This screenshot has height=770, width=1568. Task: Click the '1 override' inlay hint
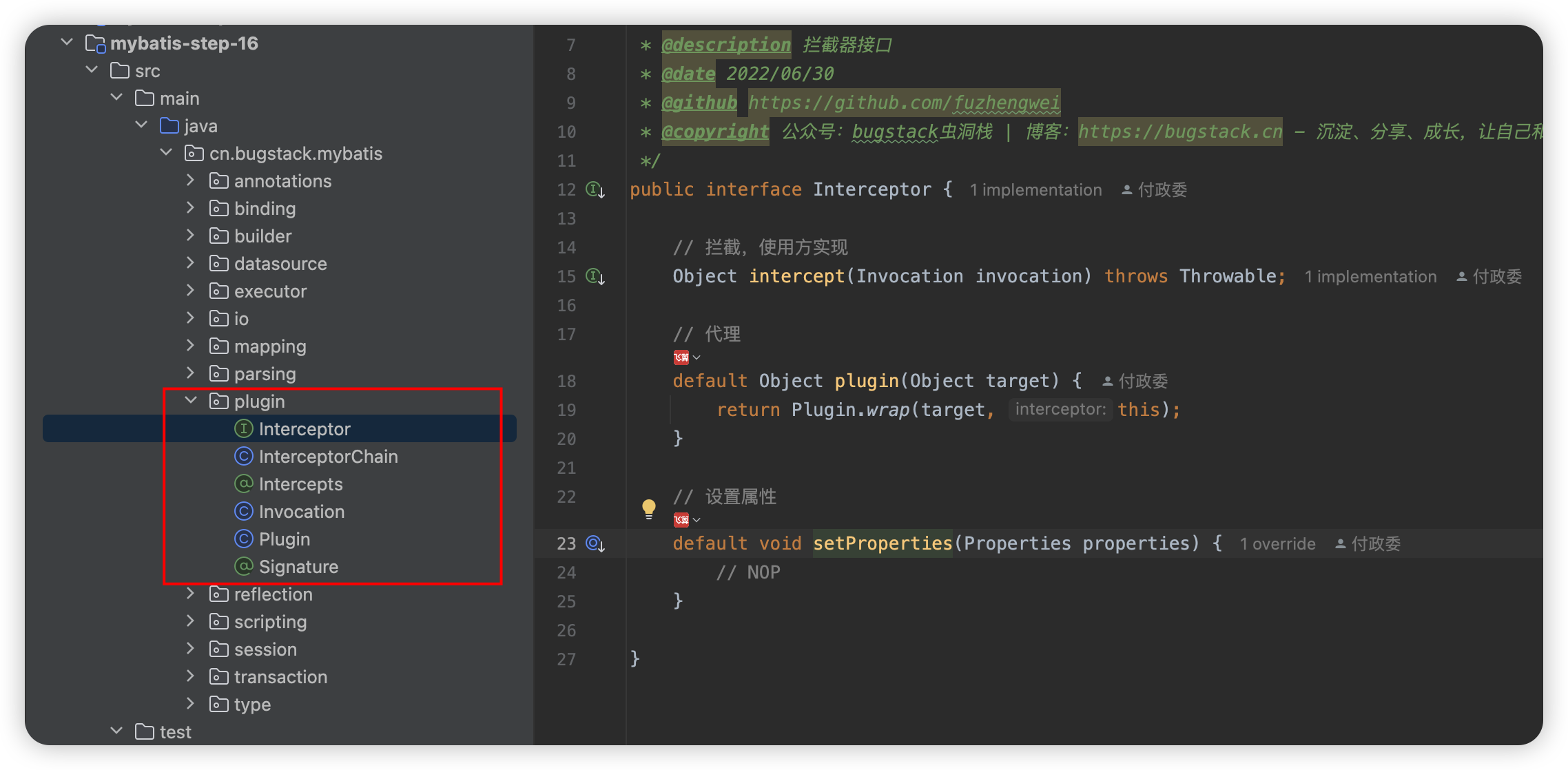[x=1277, y=544]
